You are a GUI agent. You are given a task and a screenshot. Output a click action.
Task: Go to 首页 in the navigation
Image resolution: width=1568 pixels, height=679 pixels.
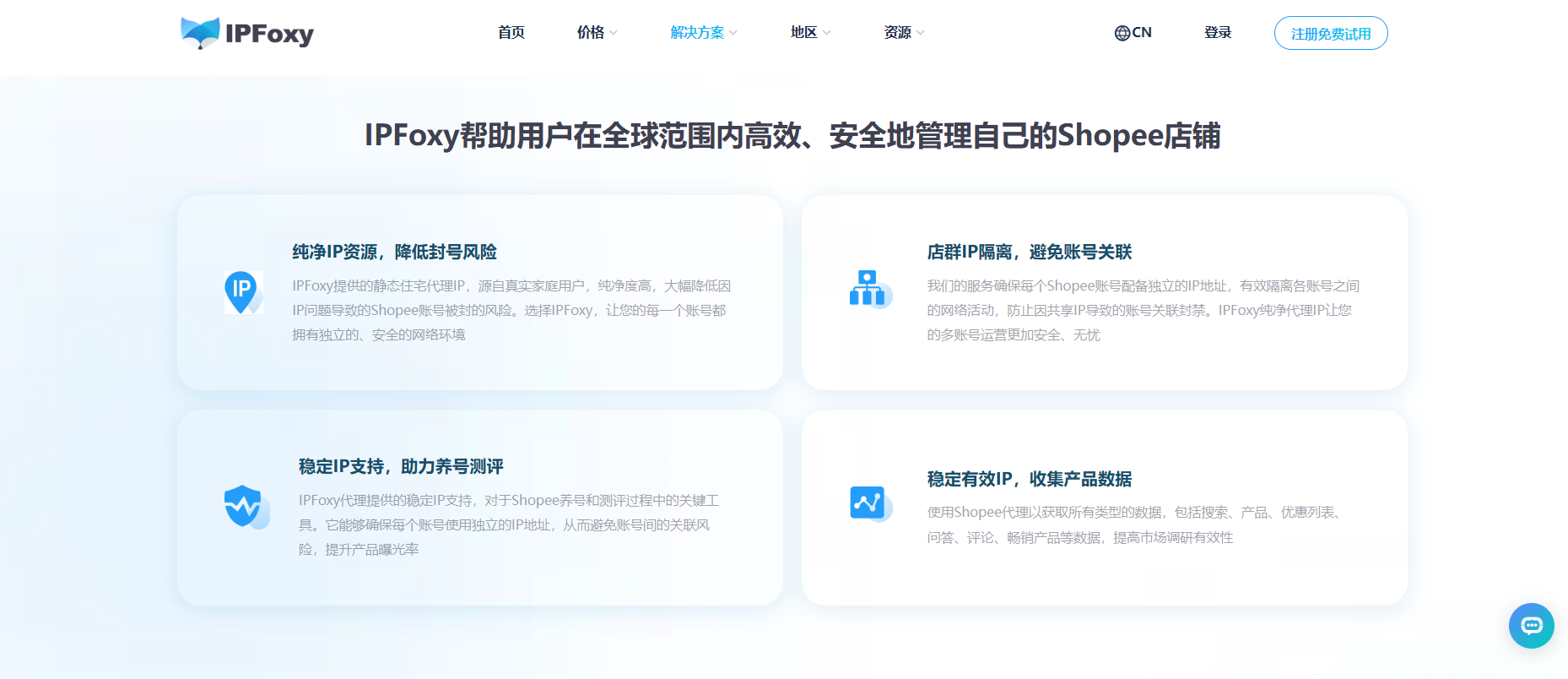(511, 33)
